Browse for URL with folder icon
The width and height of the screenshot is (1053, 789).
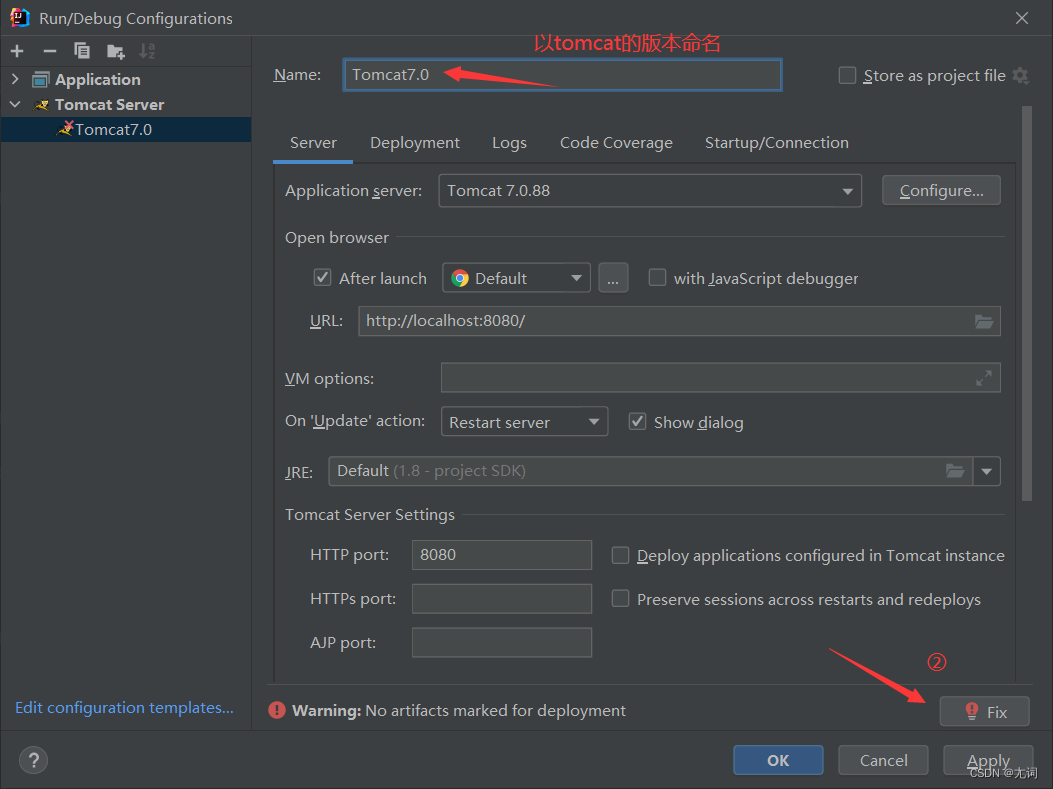(984, 321)
